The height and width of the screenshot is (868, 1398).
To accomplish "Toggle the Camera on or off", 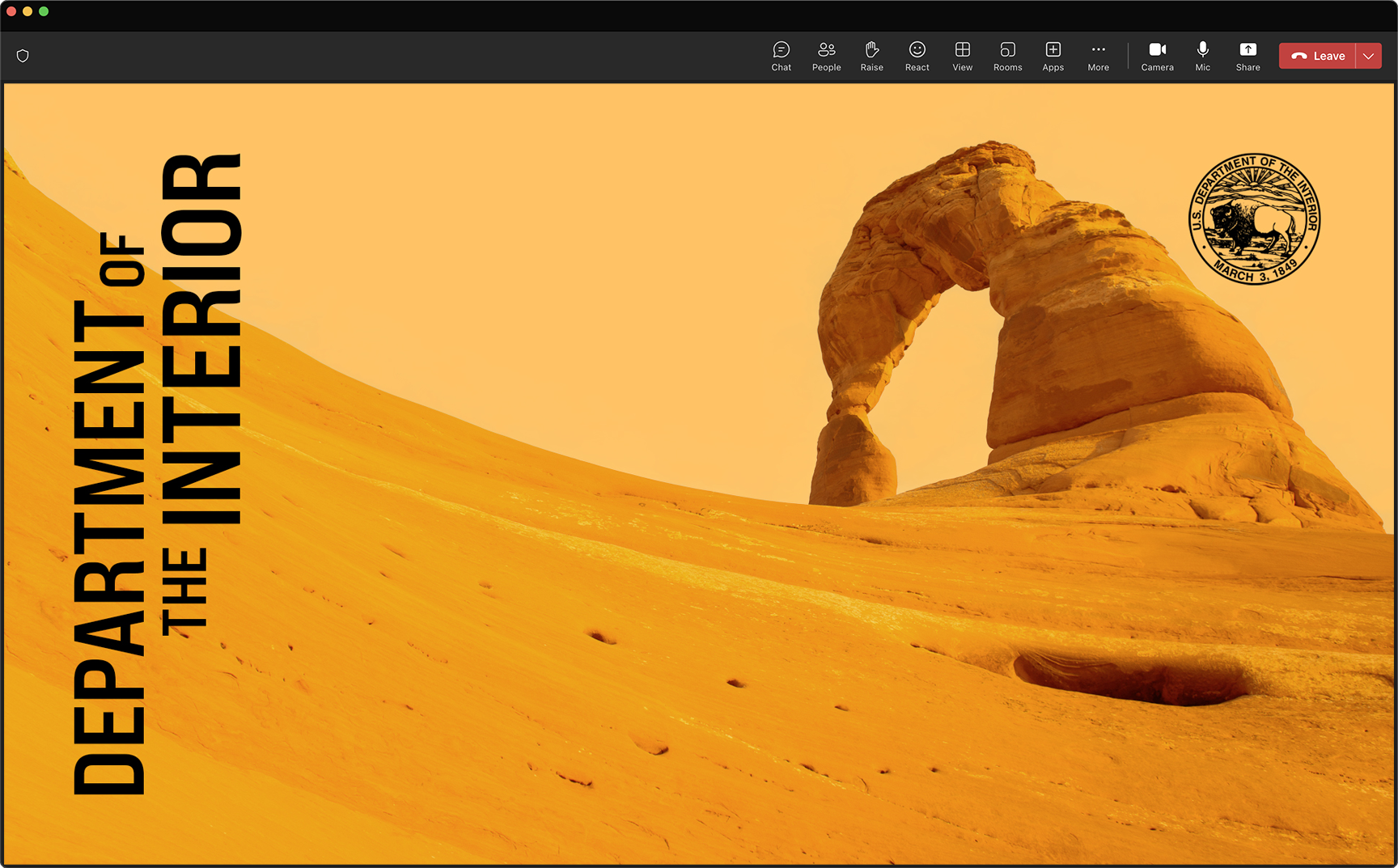I will coord(1157,56).
